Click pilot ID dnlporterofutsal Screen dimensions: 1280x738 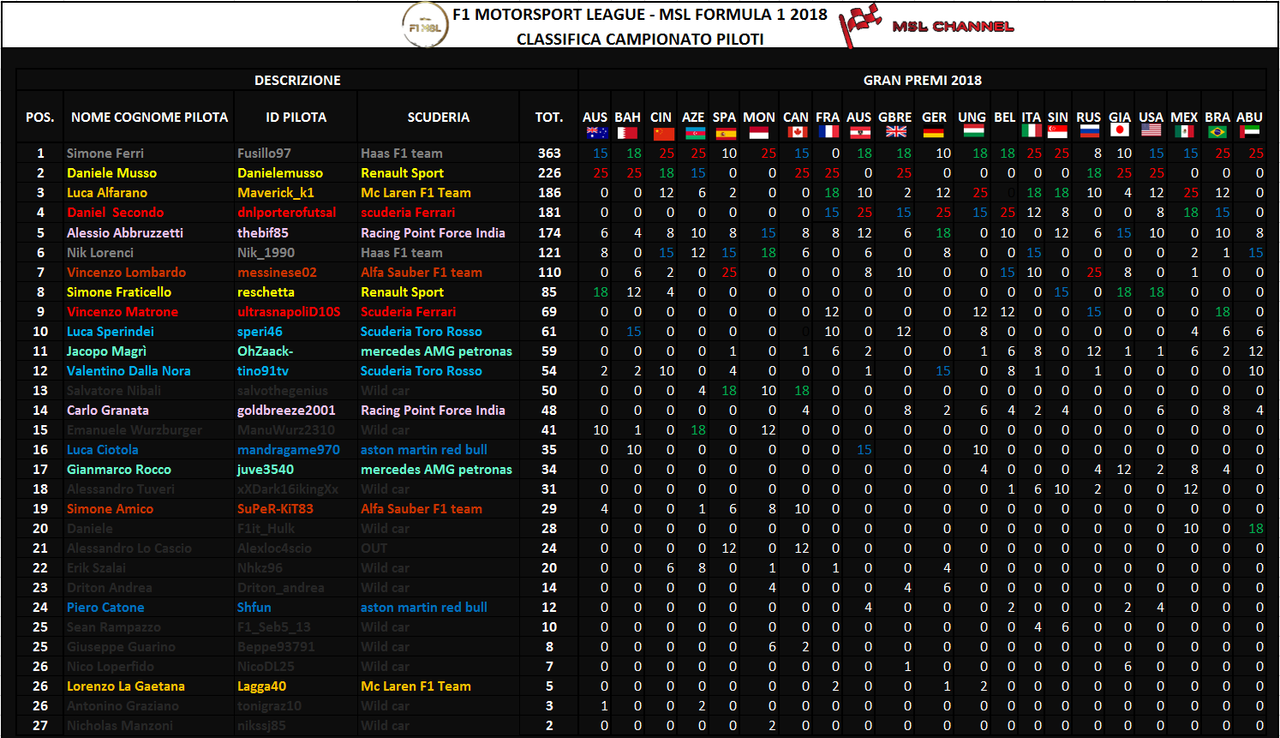click(287, 213)
